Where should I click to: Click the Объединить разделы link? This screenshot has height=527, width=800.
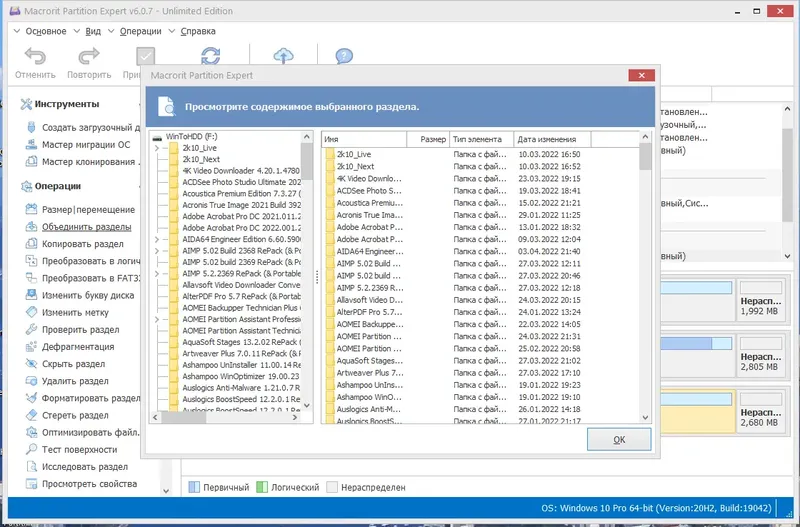point(86,227)
